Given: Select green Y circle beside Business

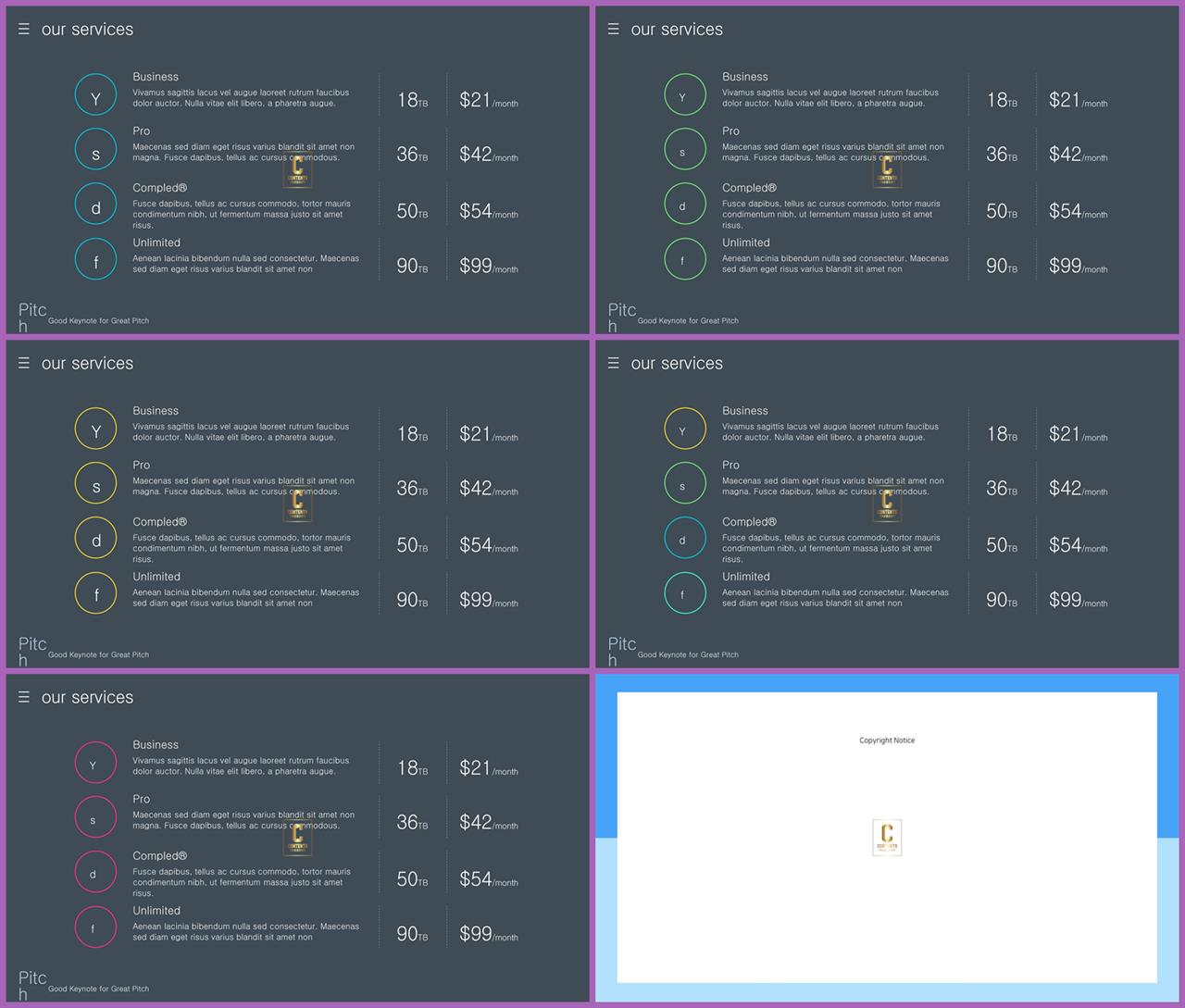Looking at the screenshot, I should (x=685, y=94).
